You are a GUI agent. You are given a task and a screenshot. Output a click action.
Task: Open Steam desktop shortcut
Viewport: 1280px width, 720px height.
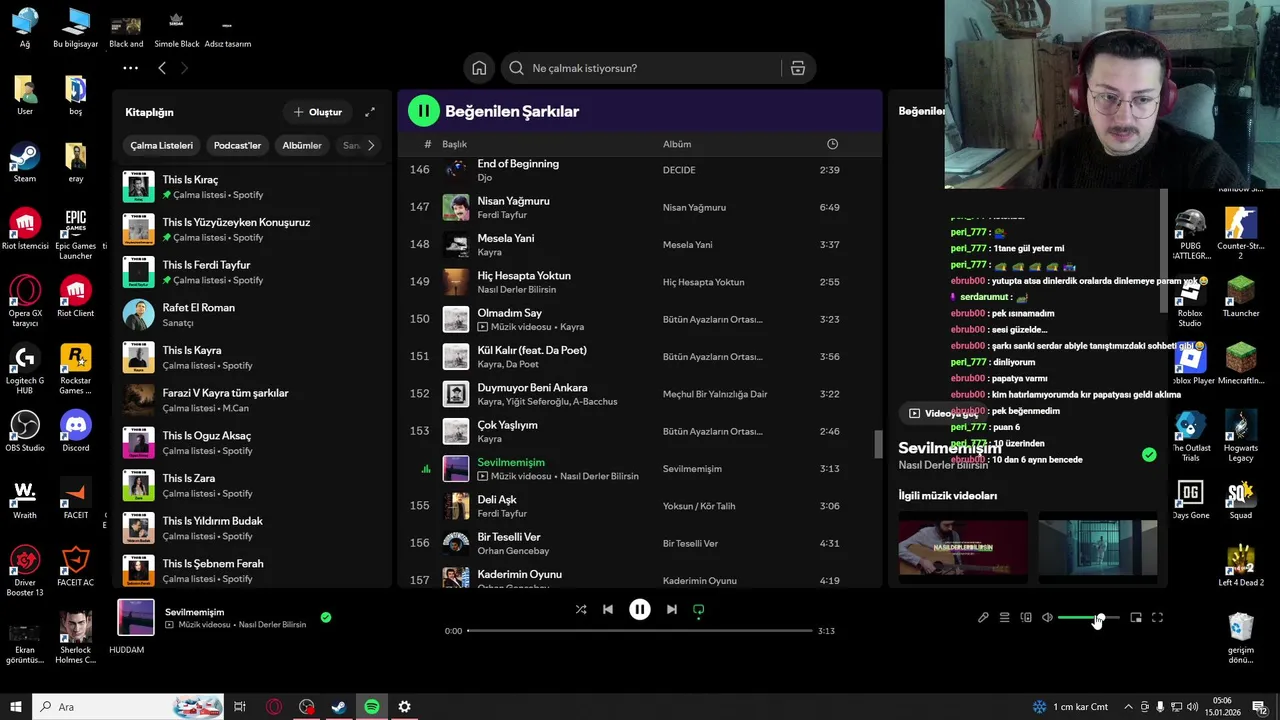(24, 163)
